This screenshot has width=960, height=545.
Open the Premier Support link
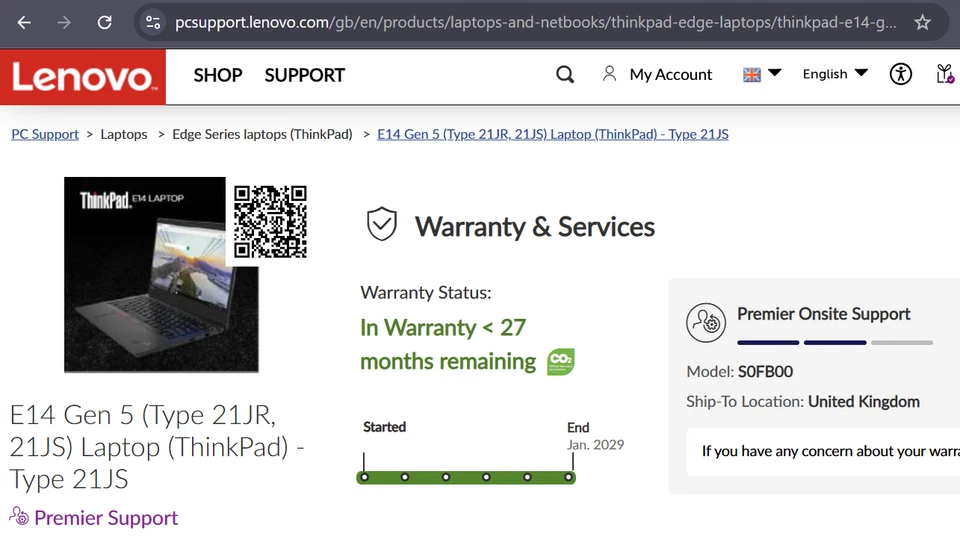pos(106,518)
